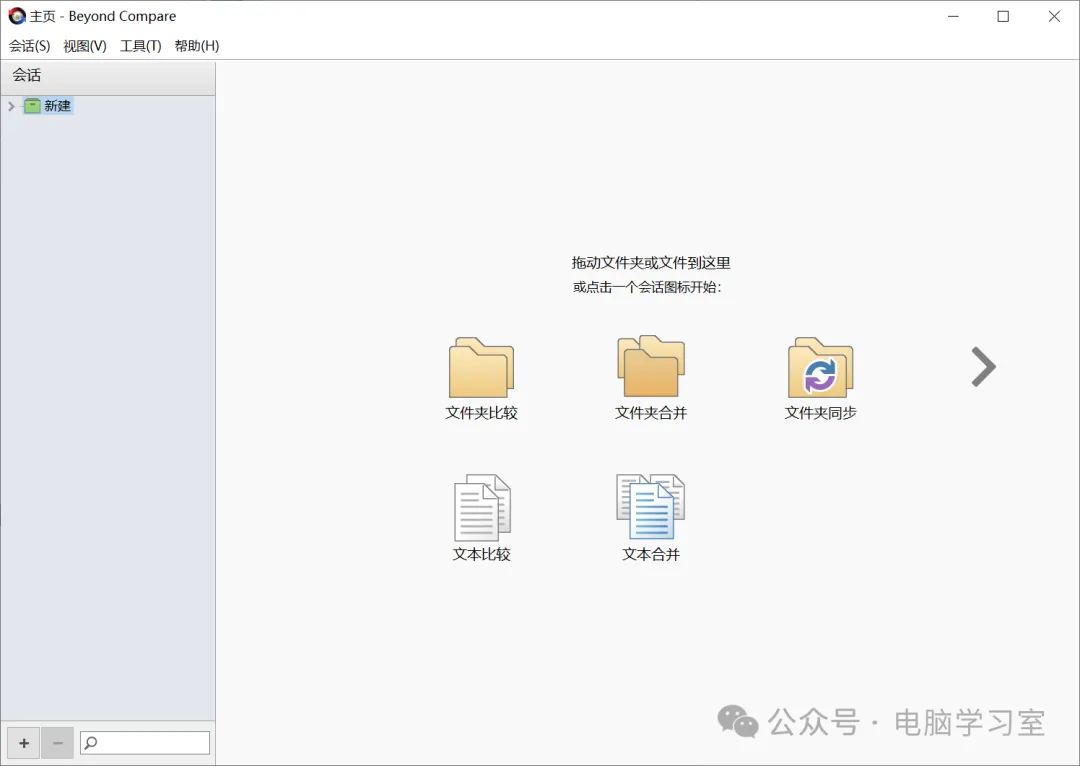Show more session types with right chevron

point(984,366)
